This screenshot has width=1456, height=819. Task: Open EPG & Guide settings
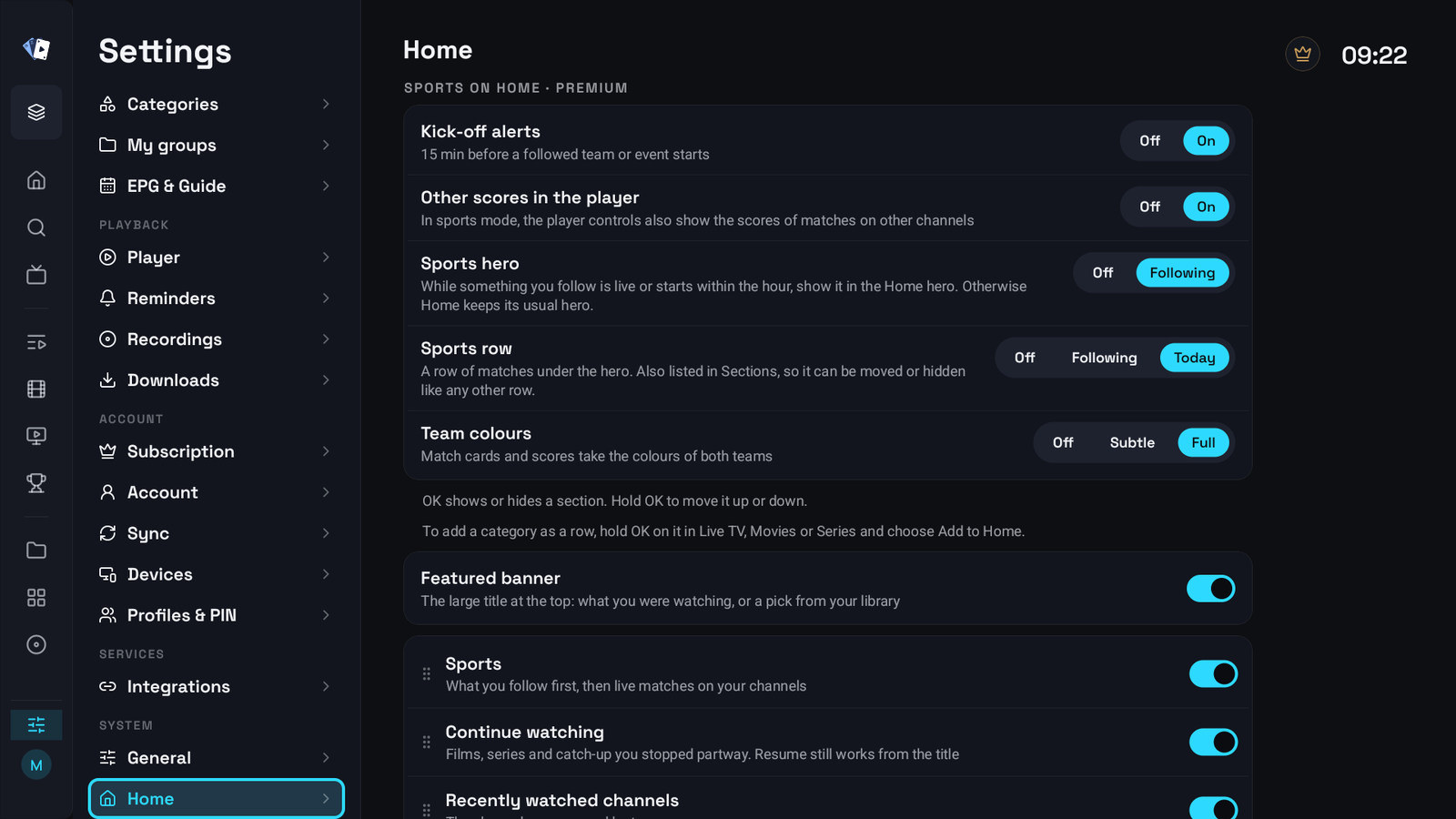tap(217, 187)
